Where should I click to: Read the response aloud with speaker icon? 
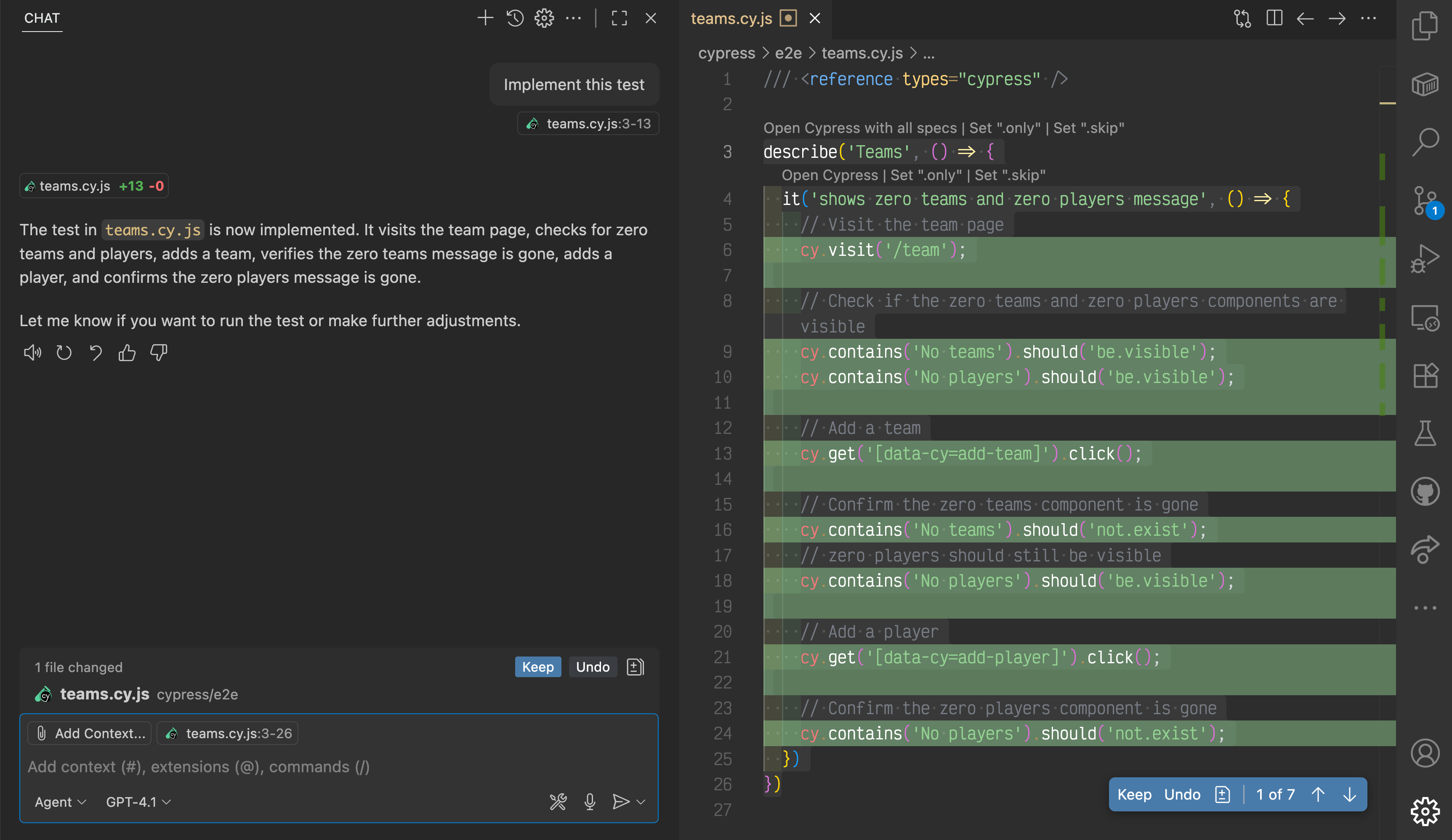[x=32, y=353]
